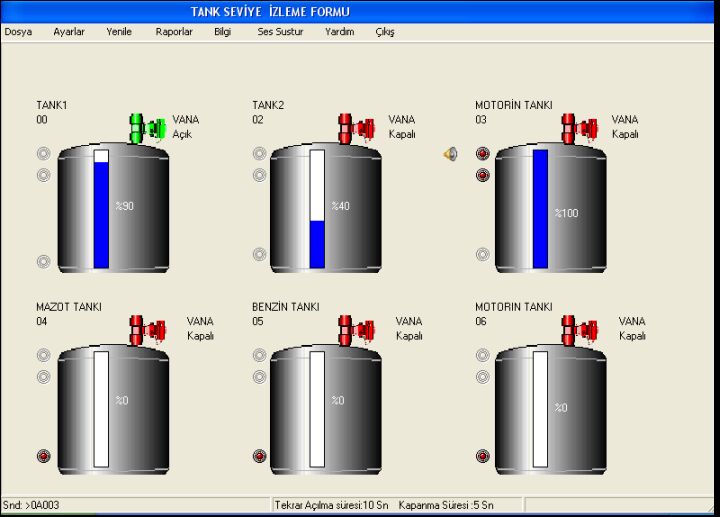Click the speaker alarm icon near MOTORİN TANKI
The height and width of the screenshot is (517, 720).
pos(451,154)
